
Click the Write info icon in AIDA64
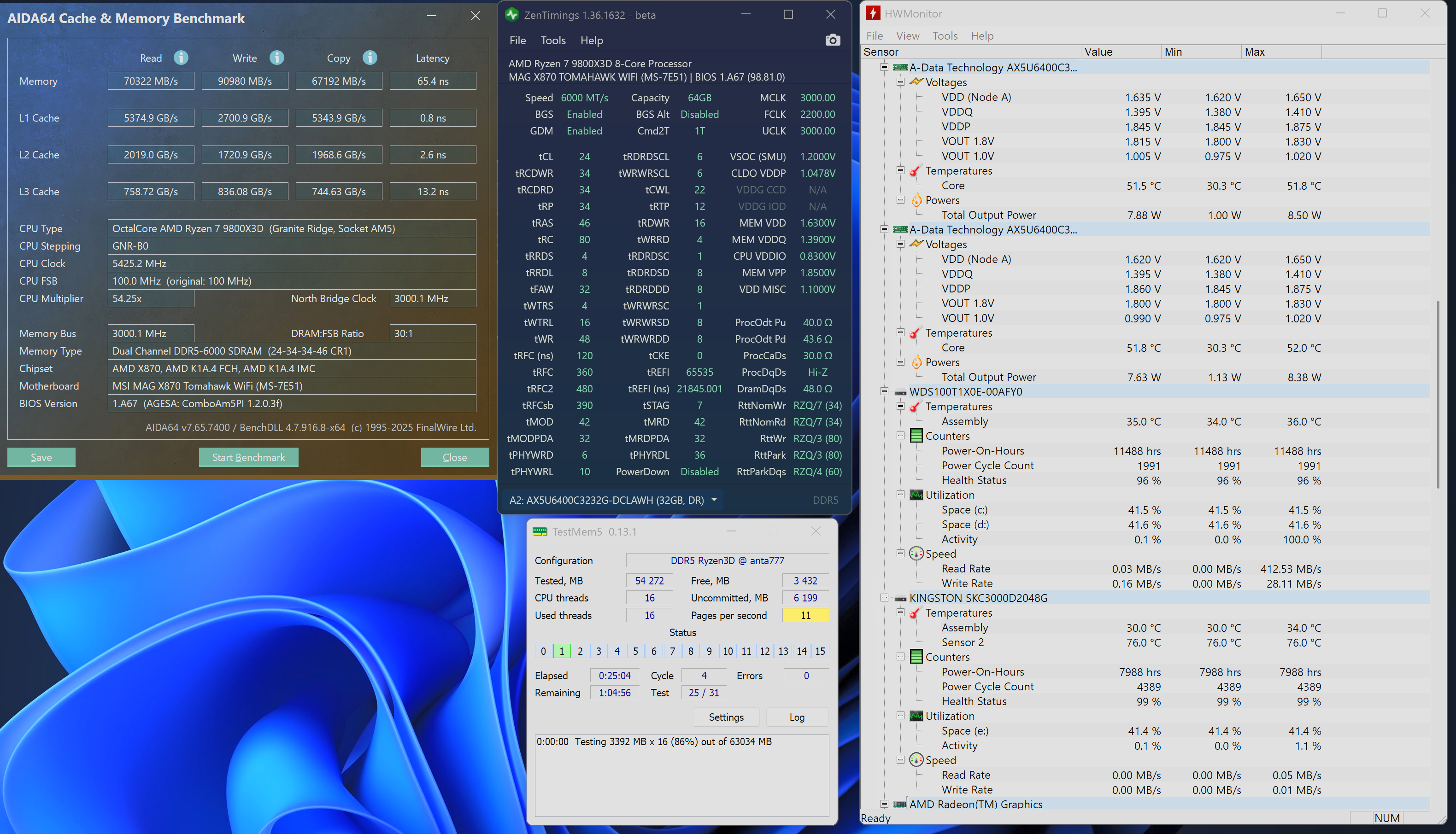(277, 58)
